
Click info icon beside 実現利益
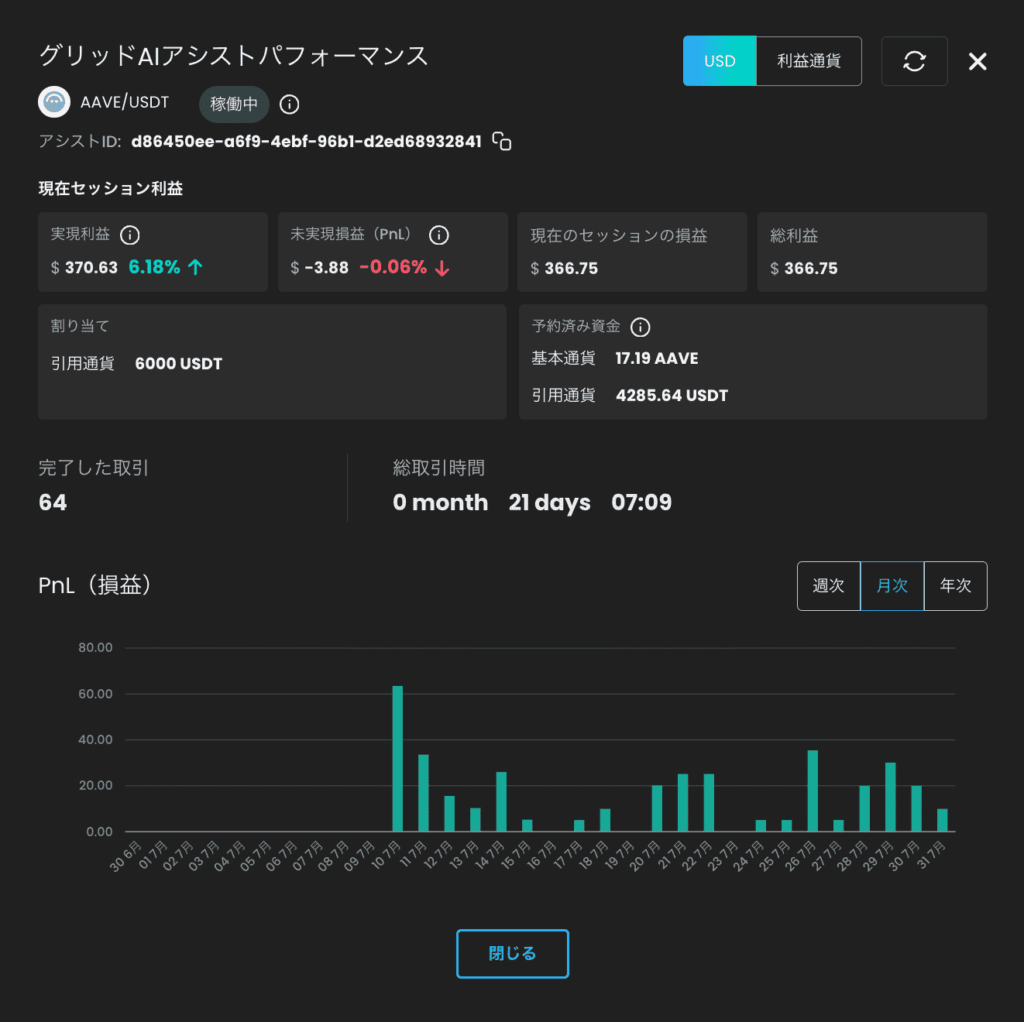tap(130, 235)
